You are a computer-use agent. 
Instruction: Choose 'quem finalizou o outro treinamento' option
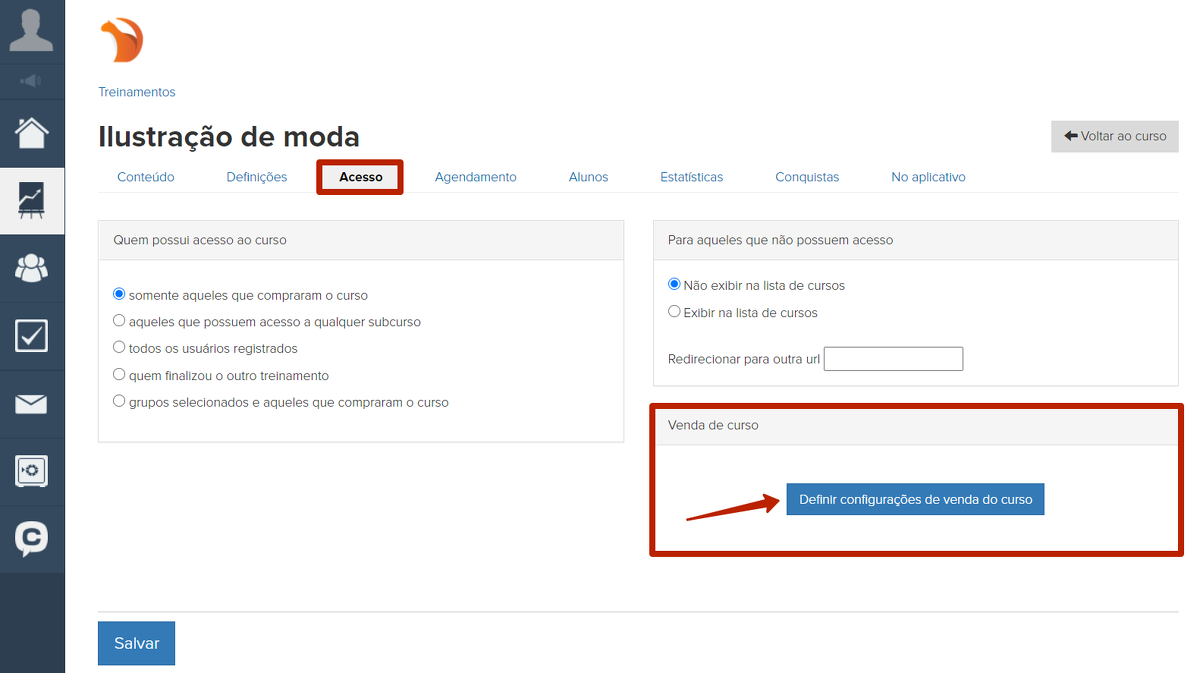(119, 376)
